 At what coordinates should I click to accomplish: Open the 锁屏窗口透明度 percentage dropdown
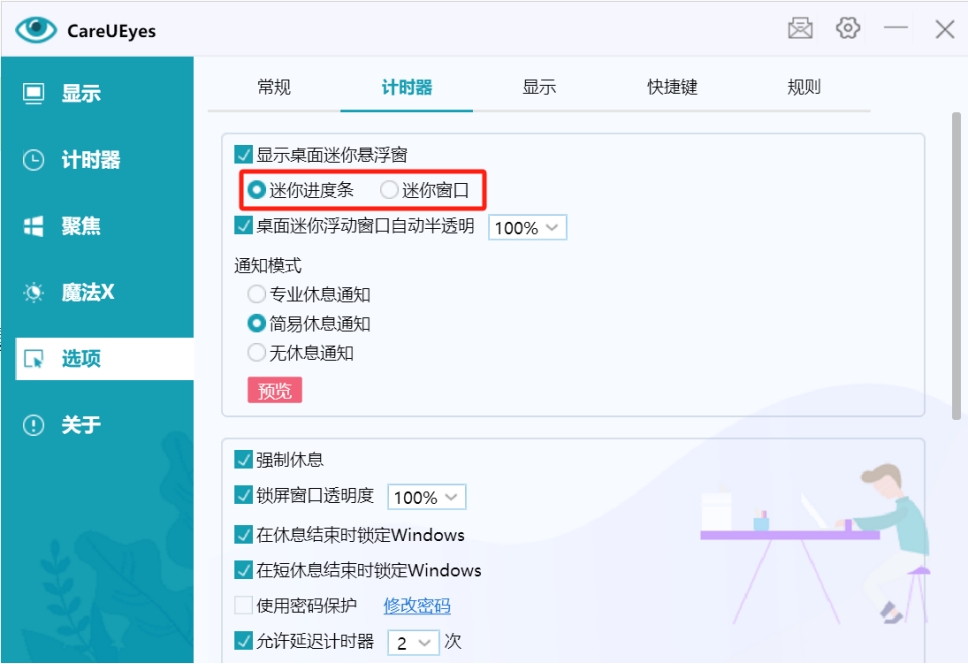(x=427, y=497)
